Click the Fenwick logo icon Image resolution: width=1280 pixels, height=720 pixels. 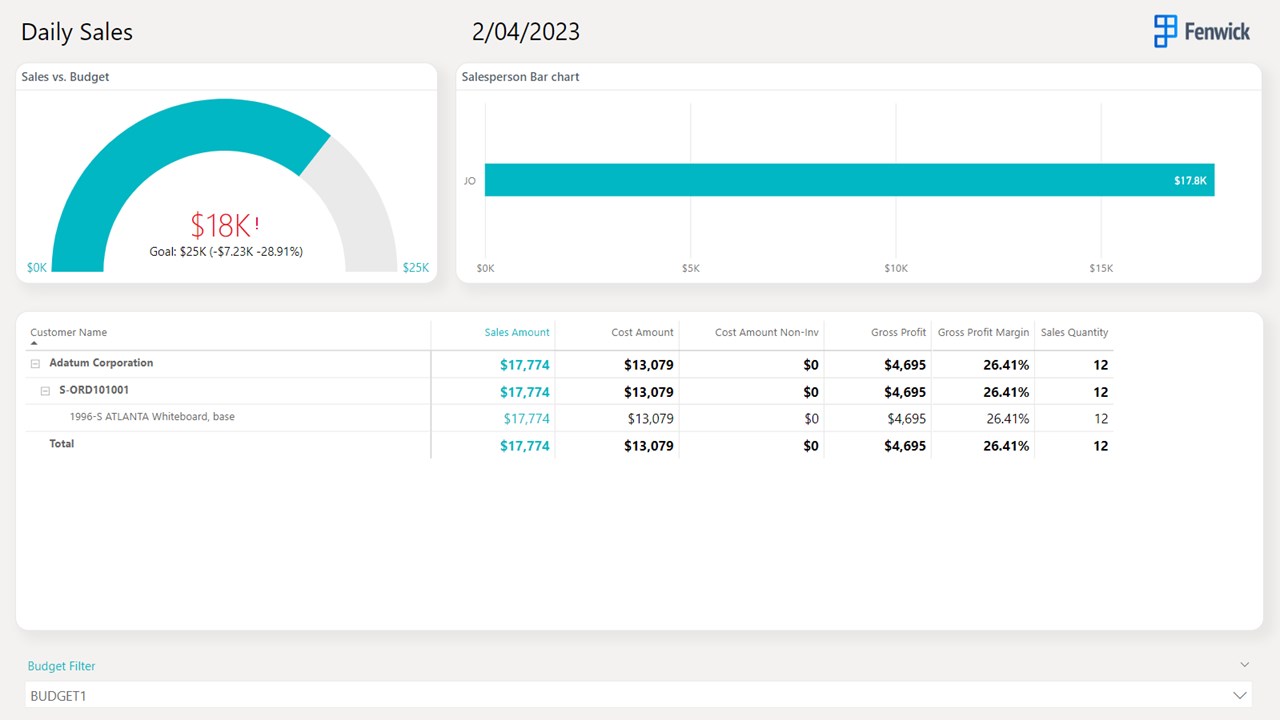pos(1165,31)
